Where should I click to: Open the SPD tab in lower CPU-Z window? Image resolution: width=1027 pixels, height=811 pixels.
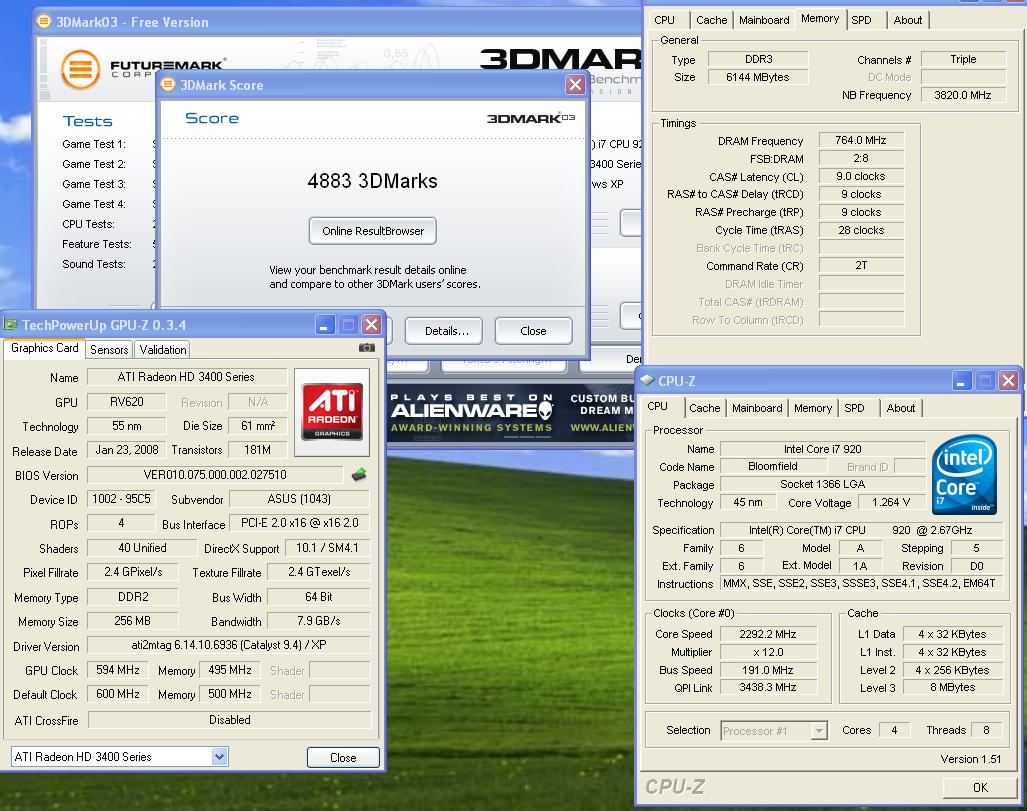coord(854,408)
